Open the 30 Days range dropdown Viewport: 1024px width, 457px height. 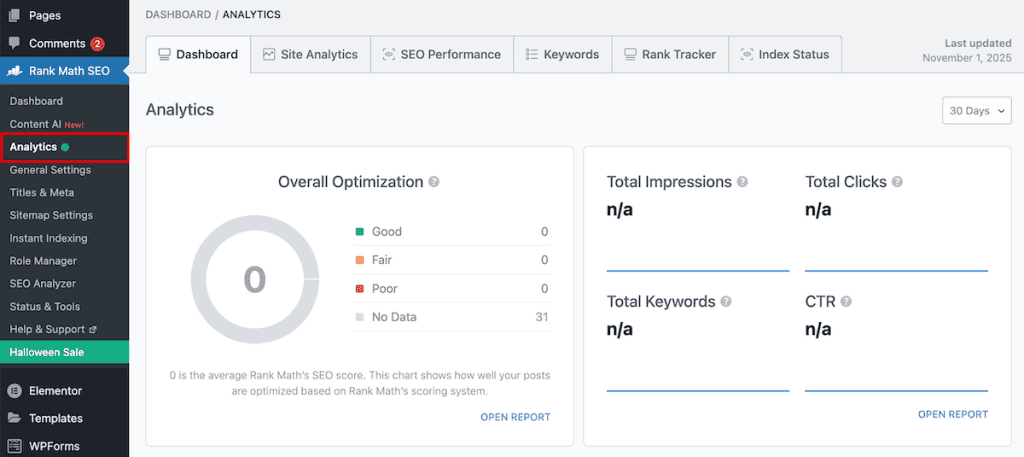tap(976, 111)
